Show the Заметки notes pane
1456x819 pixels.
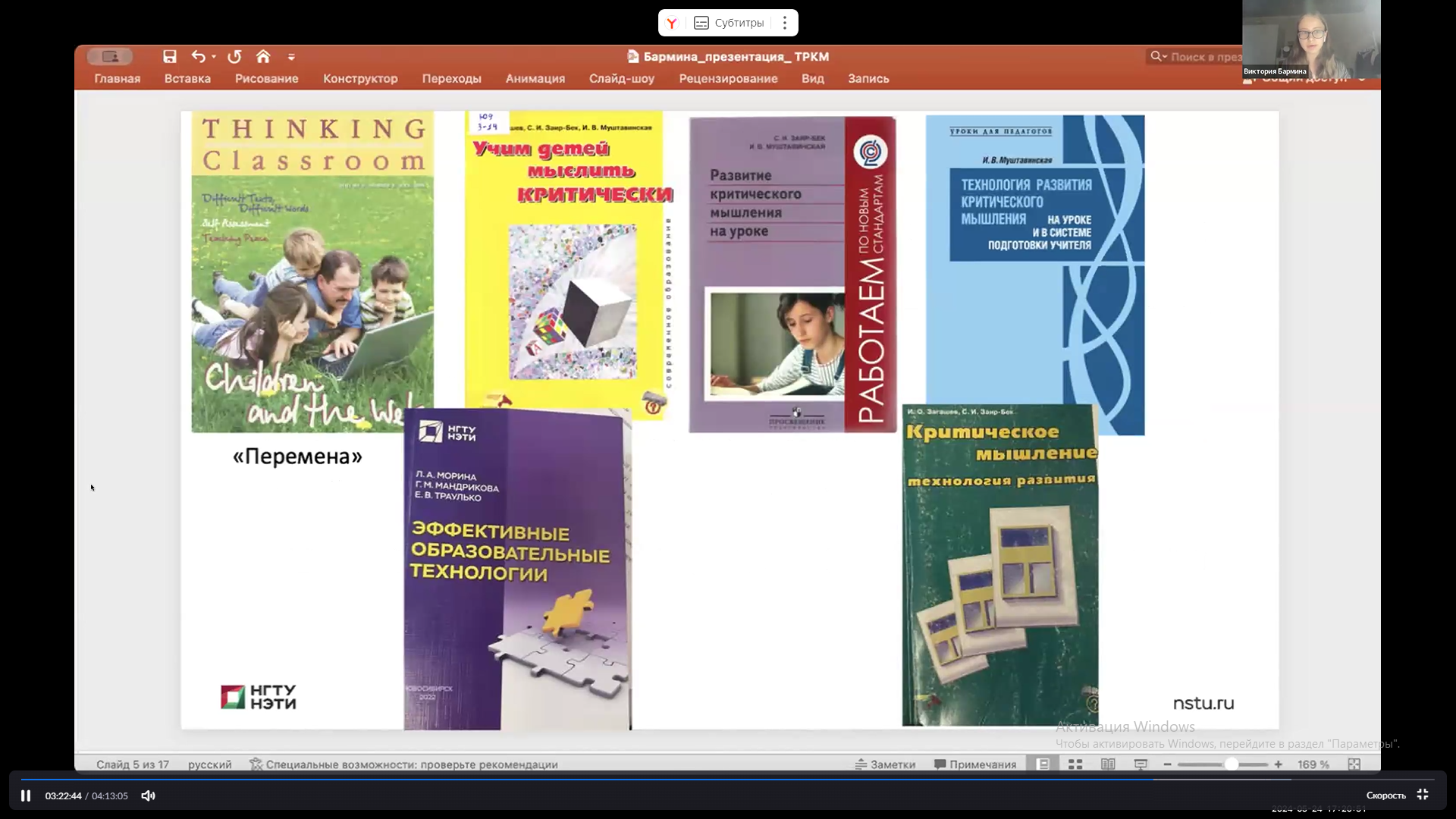[885, 764]
